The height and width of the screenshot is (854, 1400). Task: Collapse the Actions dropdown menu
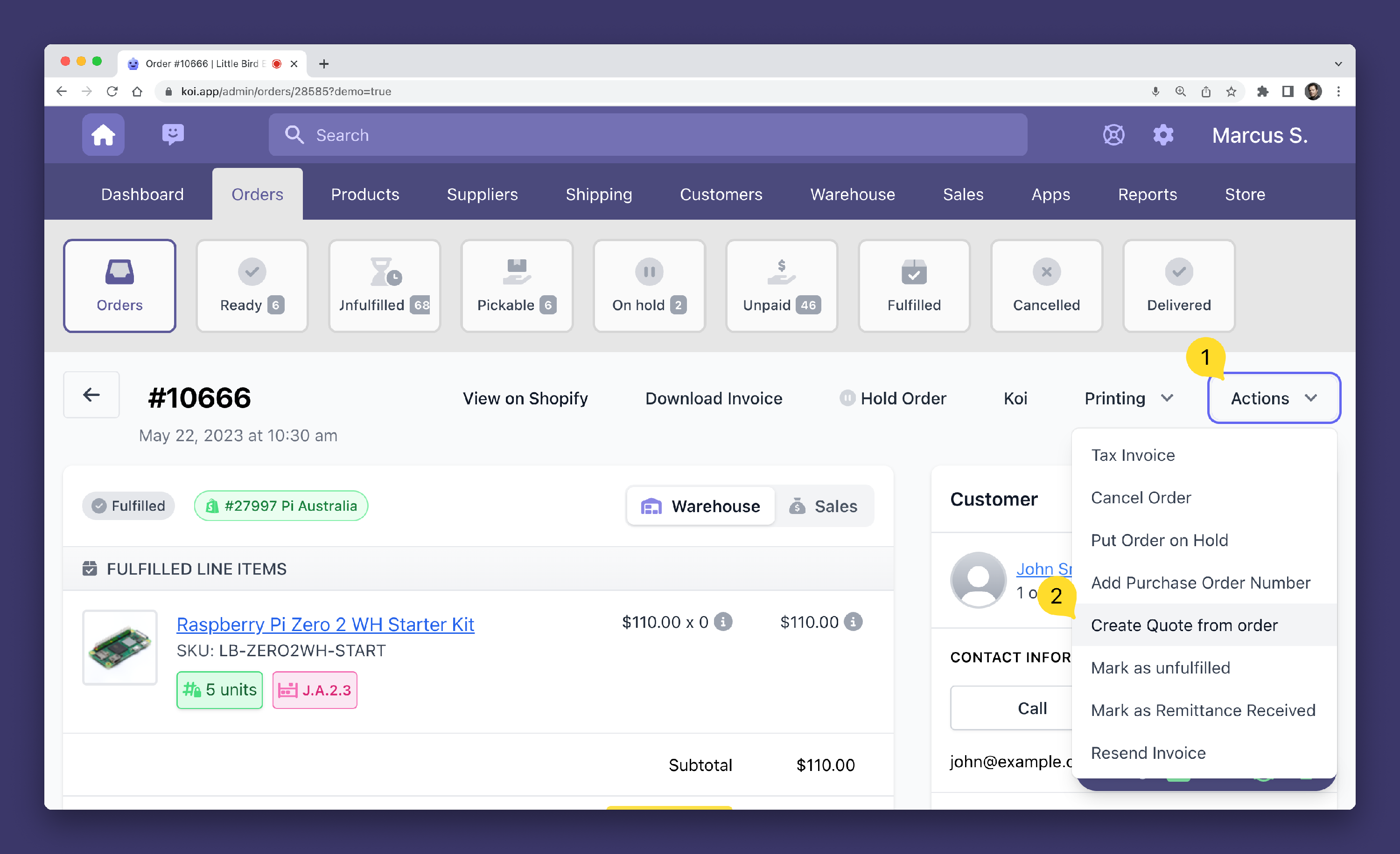[x=1273, y=398]
